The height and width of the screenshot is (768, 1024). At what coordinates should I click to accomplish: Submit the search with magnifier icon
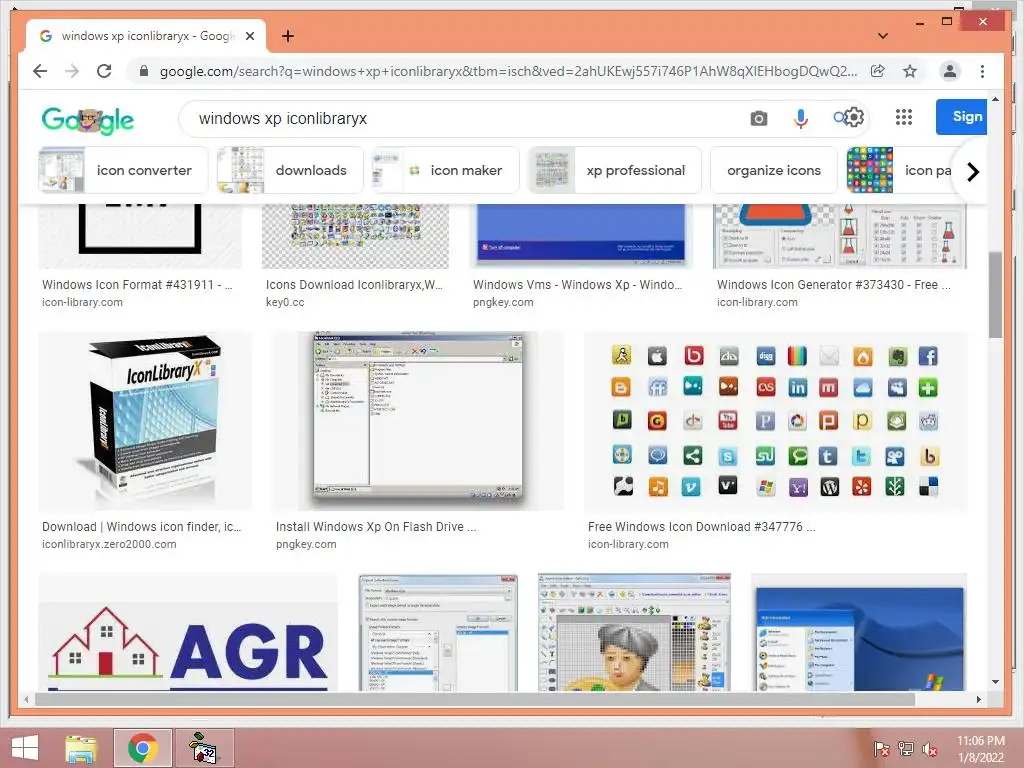[839, 118]
